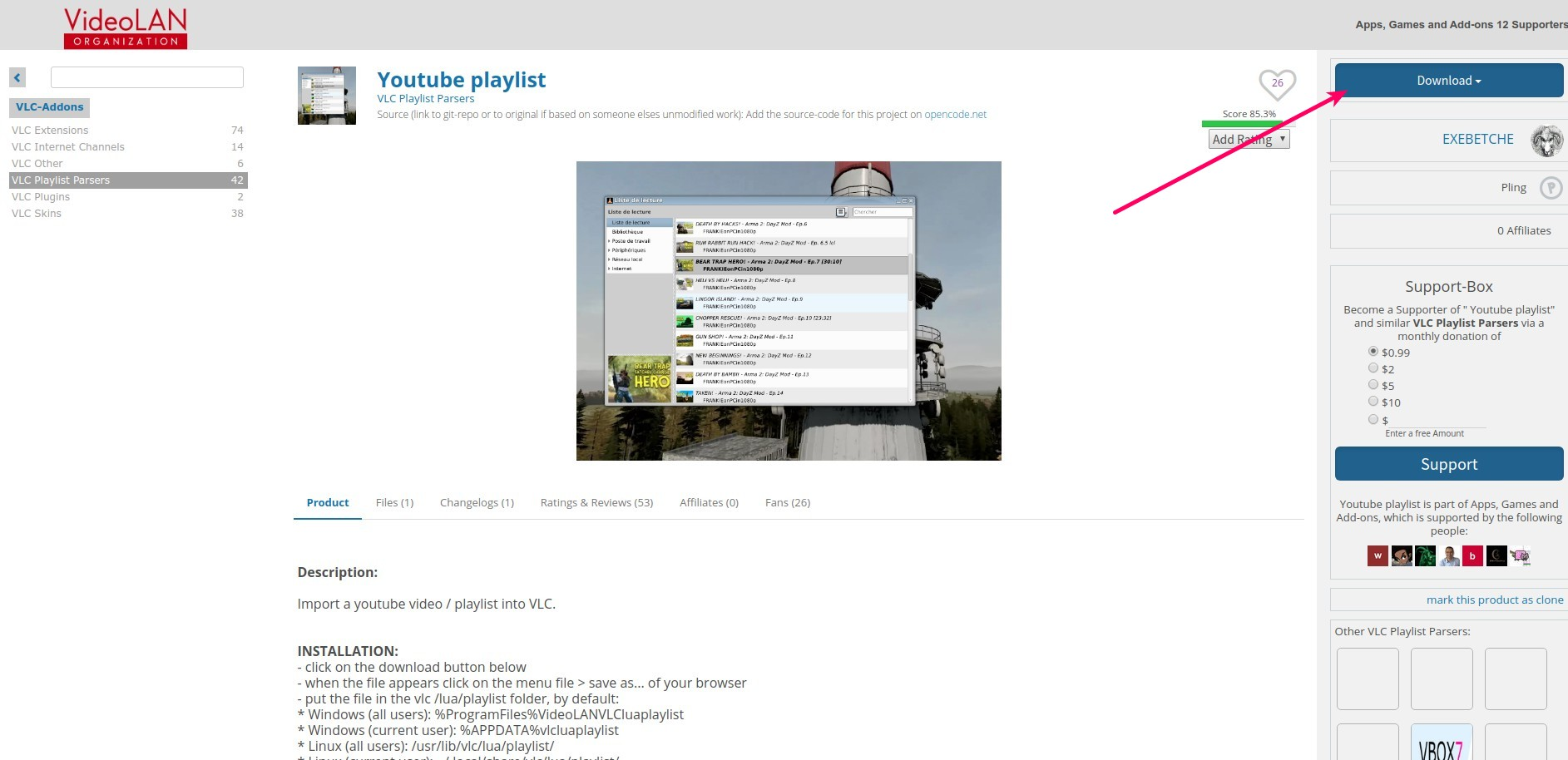
Task: Click the VideoLAN Organization logo
Action: pos(126,28)
